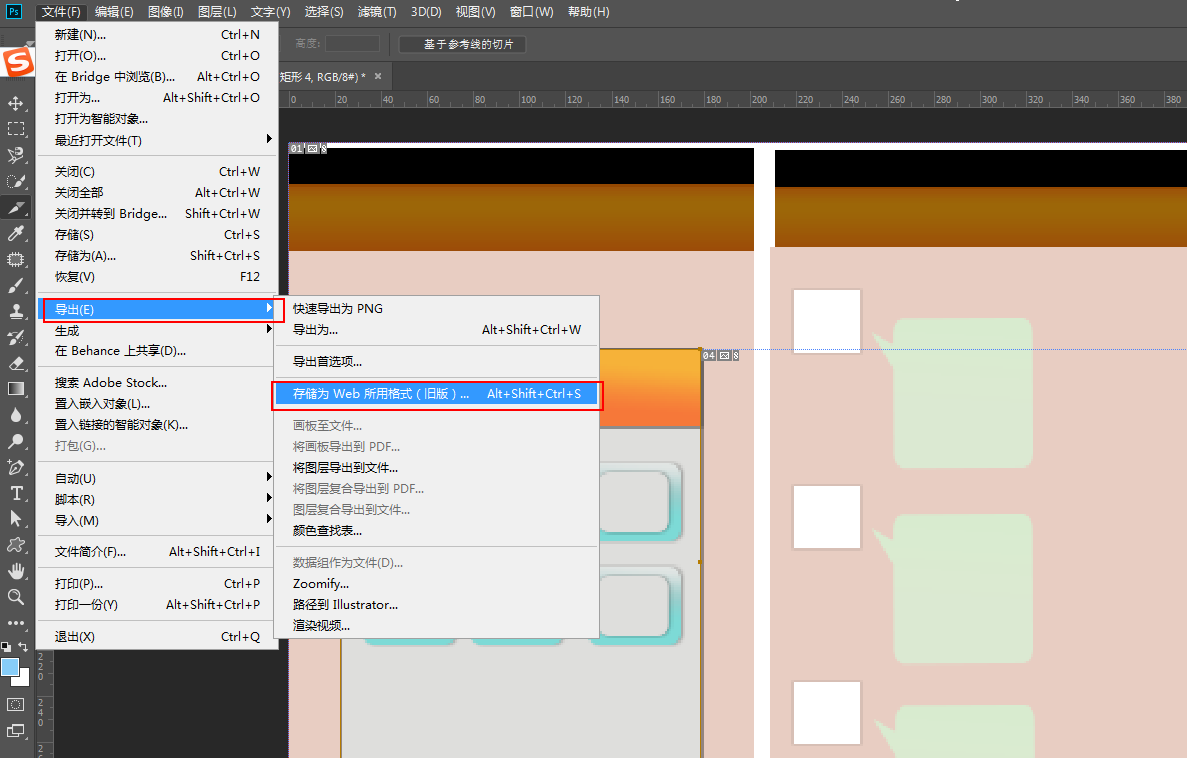Click the 高度 input field
Viewport: 1187px width, 758px height.
tap(352, 44)
